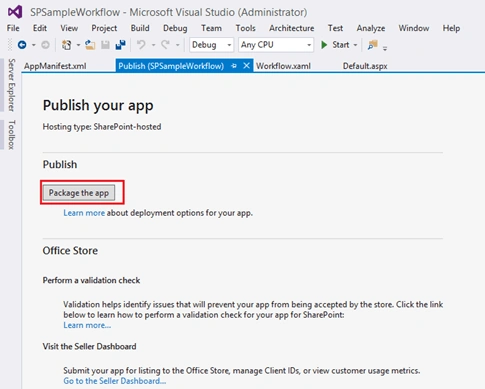Open the validation check Learn more link

click(87, 325)
